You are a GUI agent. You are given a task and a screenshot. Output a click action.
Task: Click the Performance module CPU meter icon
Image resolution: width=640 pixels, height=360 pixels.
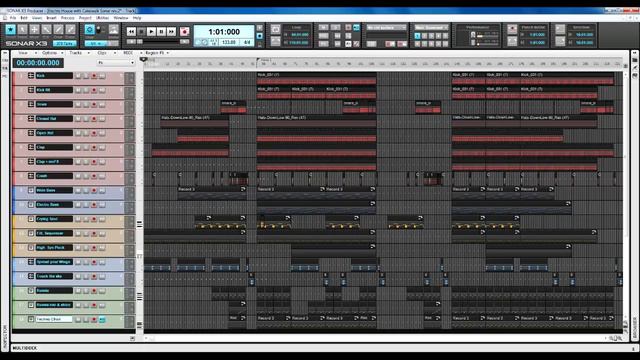(x=473, y=36)
